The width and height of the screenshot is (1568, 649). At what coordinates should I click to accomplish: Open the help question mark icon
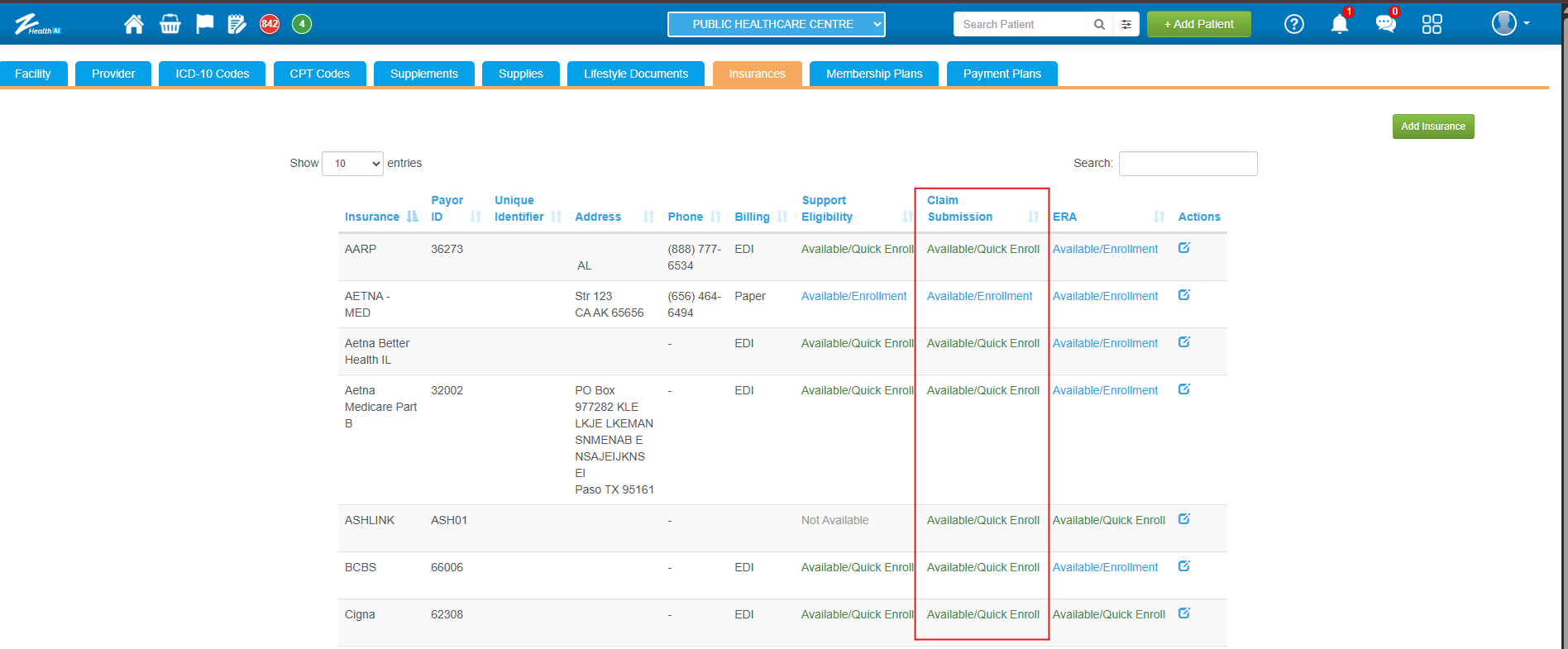[x=1293, y=24]
